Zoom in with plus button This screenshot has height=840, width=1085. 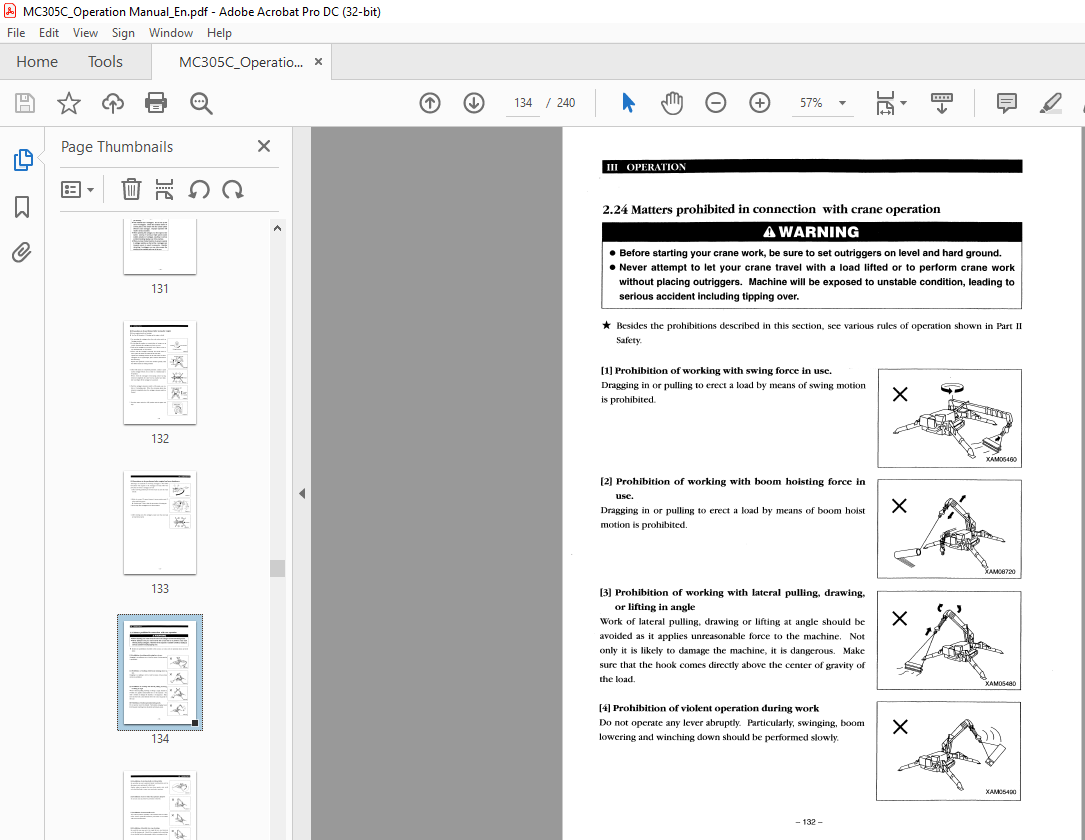[760, 103]
